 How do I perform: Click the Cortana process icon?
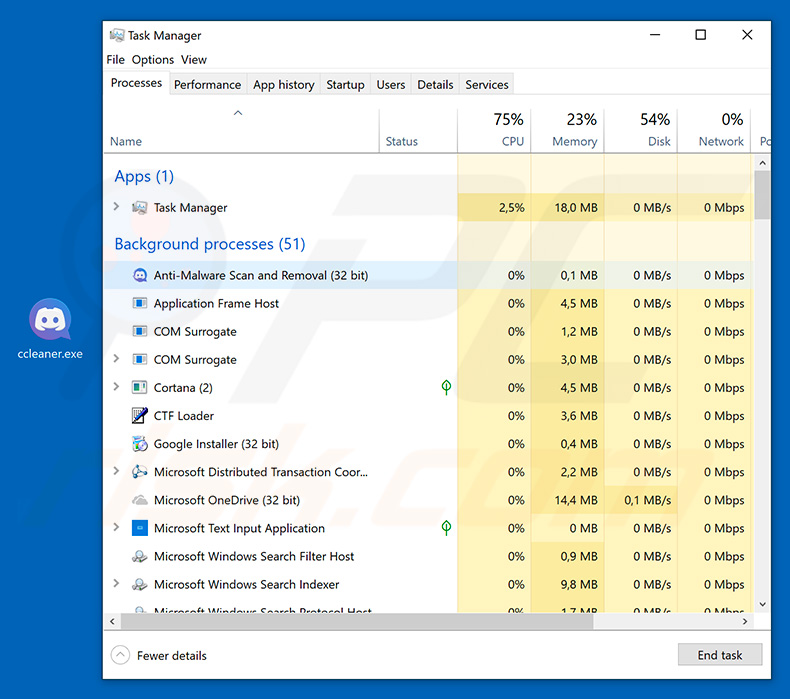pos(140,388)
